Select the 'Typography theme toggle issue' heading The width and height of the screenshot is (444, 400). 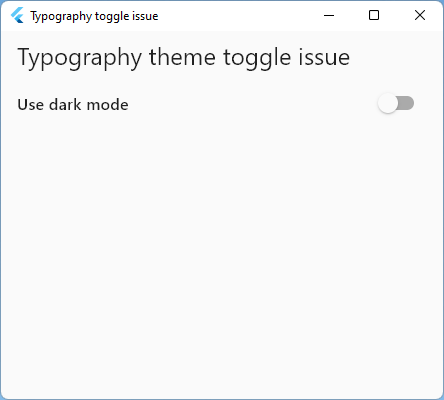(184, 58)
